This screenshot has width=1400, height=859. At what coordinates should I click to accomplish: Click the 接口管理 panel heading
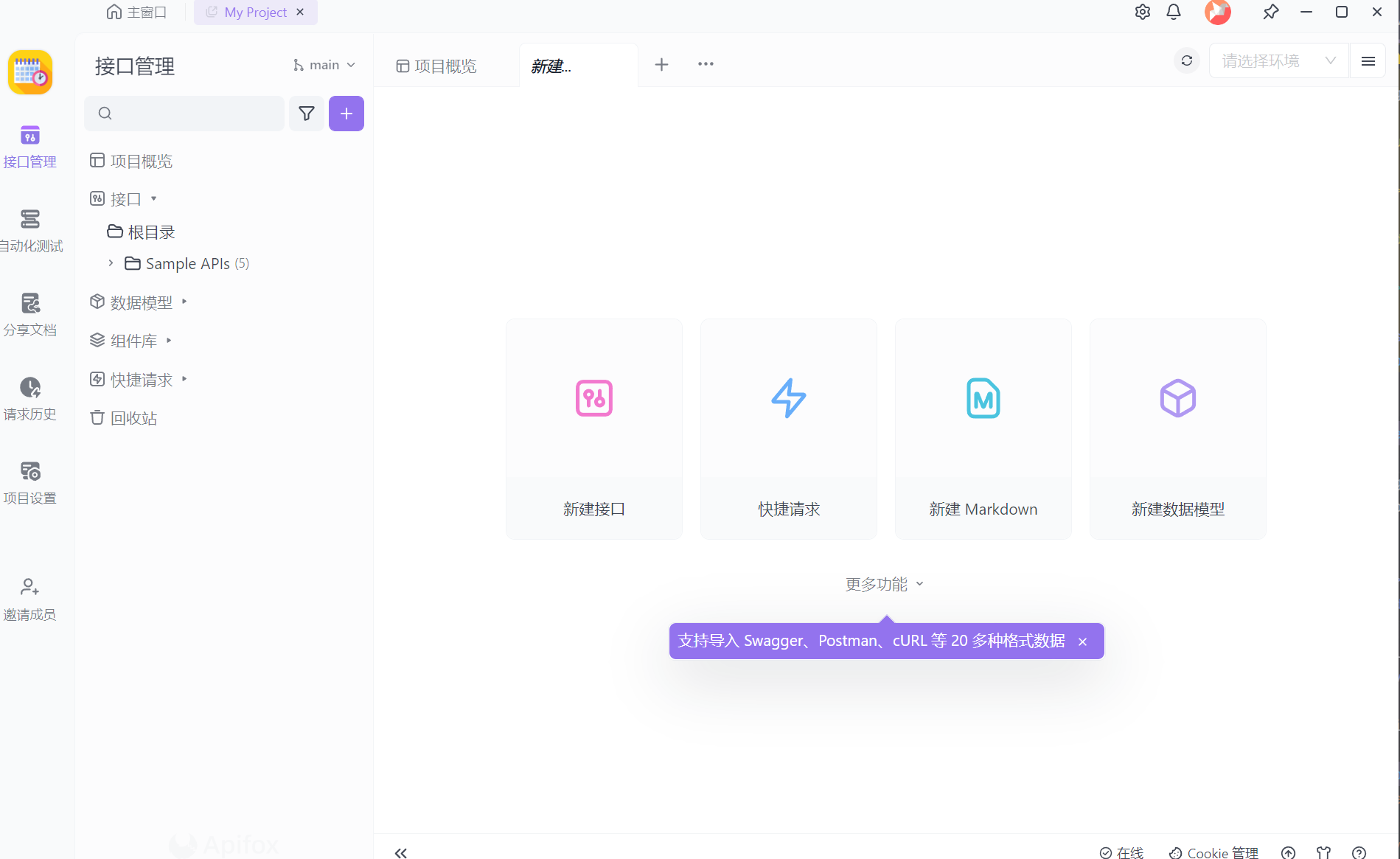(135, 66)
